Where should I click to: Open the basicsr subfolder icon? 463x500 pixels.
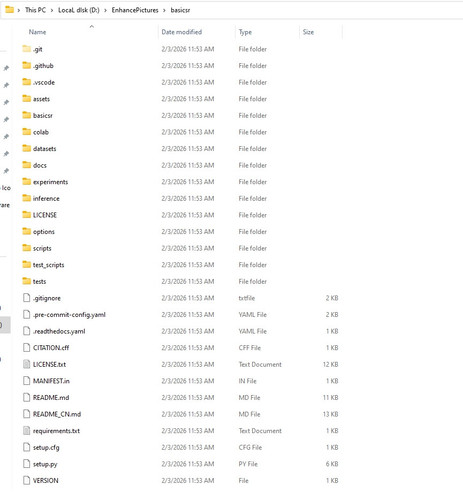pyautogui.click(x=27, y=115)
